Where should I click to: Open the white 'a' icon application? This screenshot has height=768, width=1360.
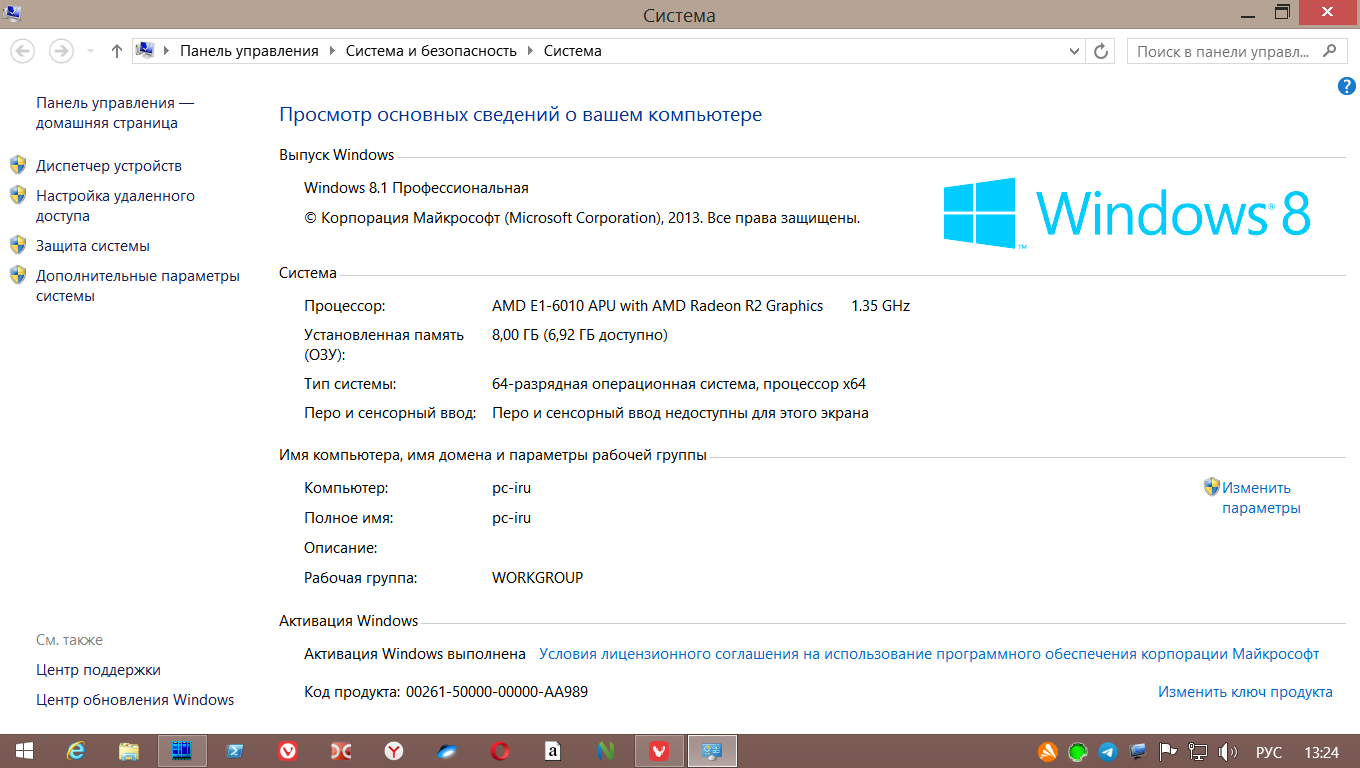pos(552,751)
